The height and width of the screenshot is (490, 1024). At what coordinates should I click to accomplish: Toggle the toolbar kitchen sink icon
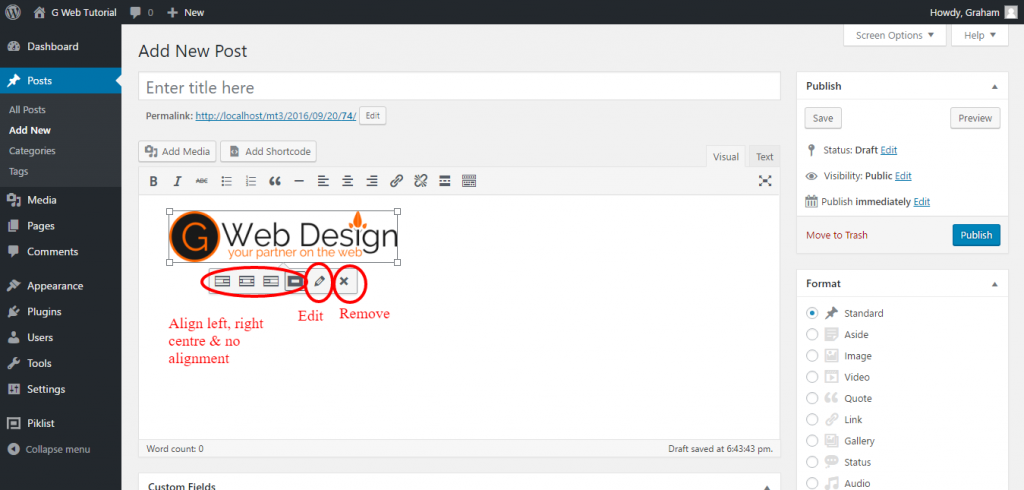469,181
